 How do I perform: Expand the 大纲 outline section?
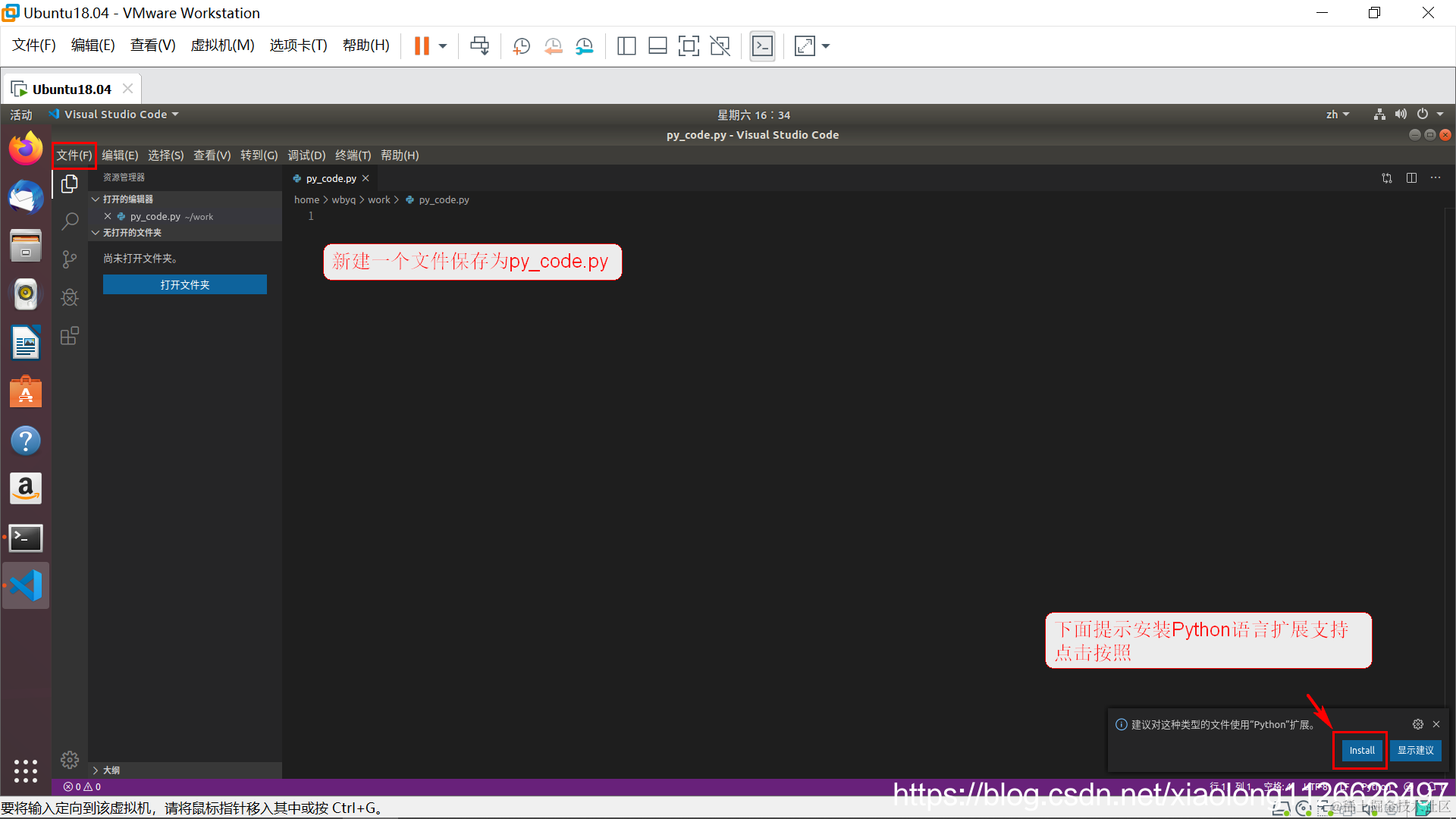point(111,770)
